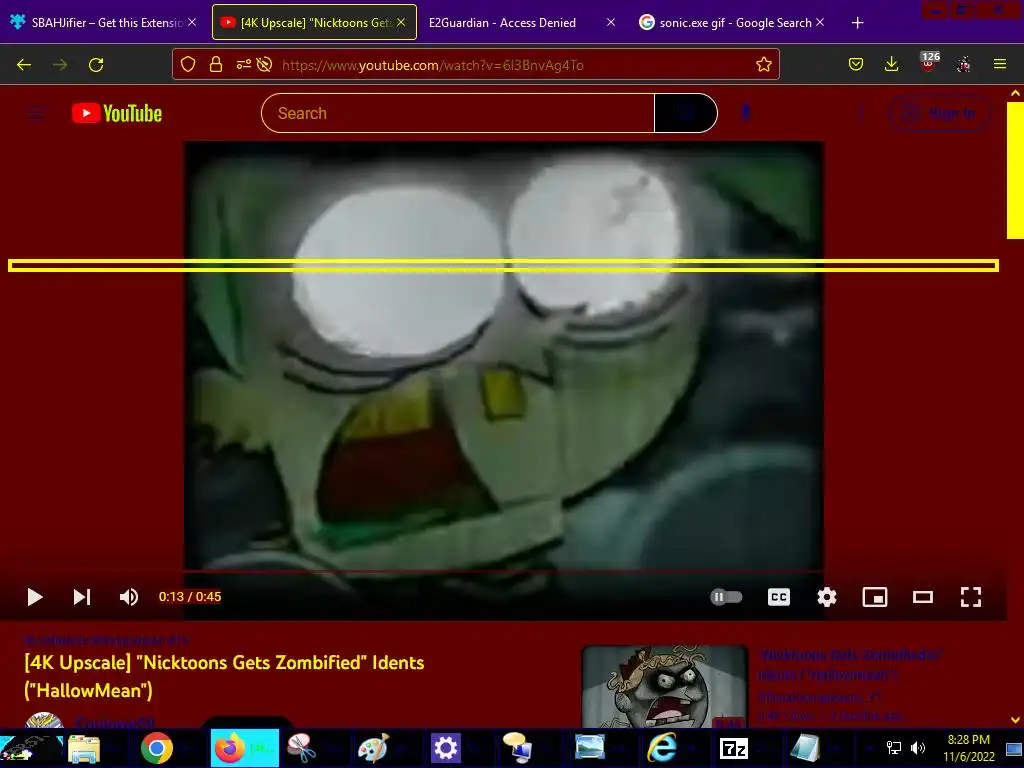
Task: Open the tracking protection shield icon
Action: [x=188, y=65]
